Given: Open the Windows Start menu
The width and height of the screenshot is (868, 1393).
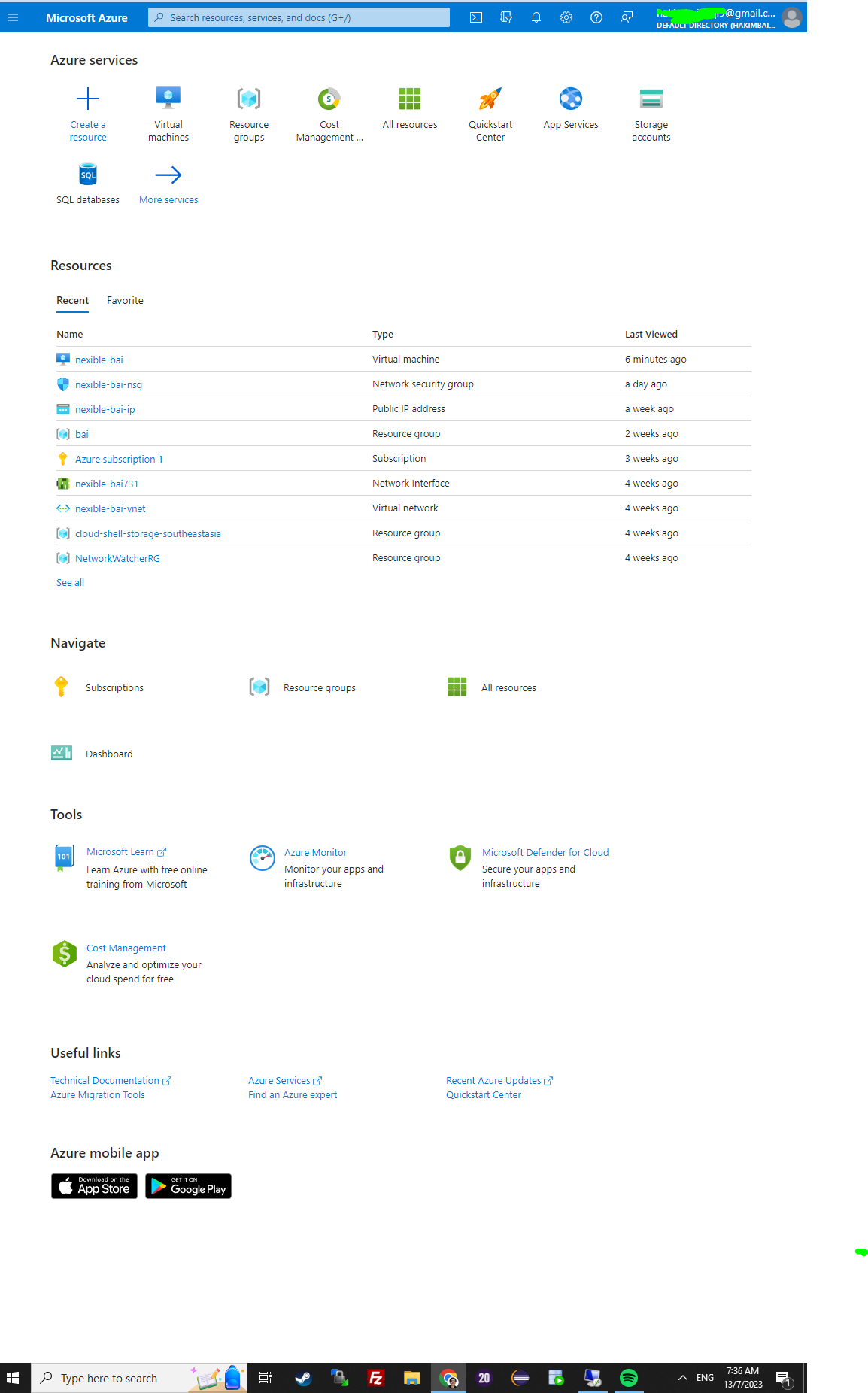Looking at the screenshot, I should 13,1378.
